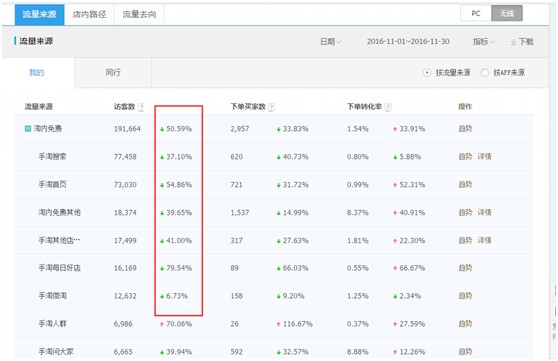This screenshot has width=558, height=361.
Task: Open the 日期 dropdown
Action: point(331,42)
